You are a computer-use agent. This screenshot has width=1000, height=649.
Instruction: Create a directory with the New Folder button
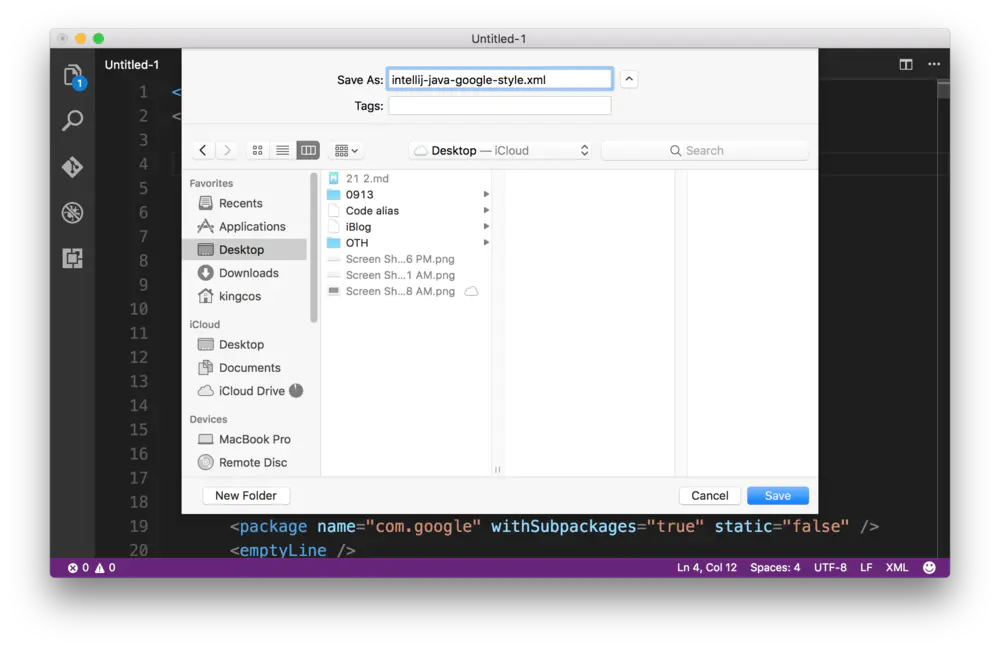245,495
